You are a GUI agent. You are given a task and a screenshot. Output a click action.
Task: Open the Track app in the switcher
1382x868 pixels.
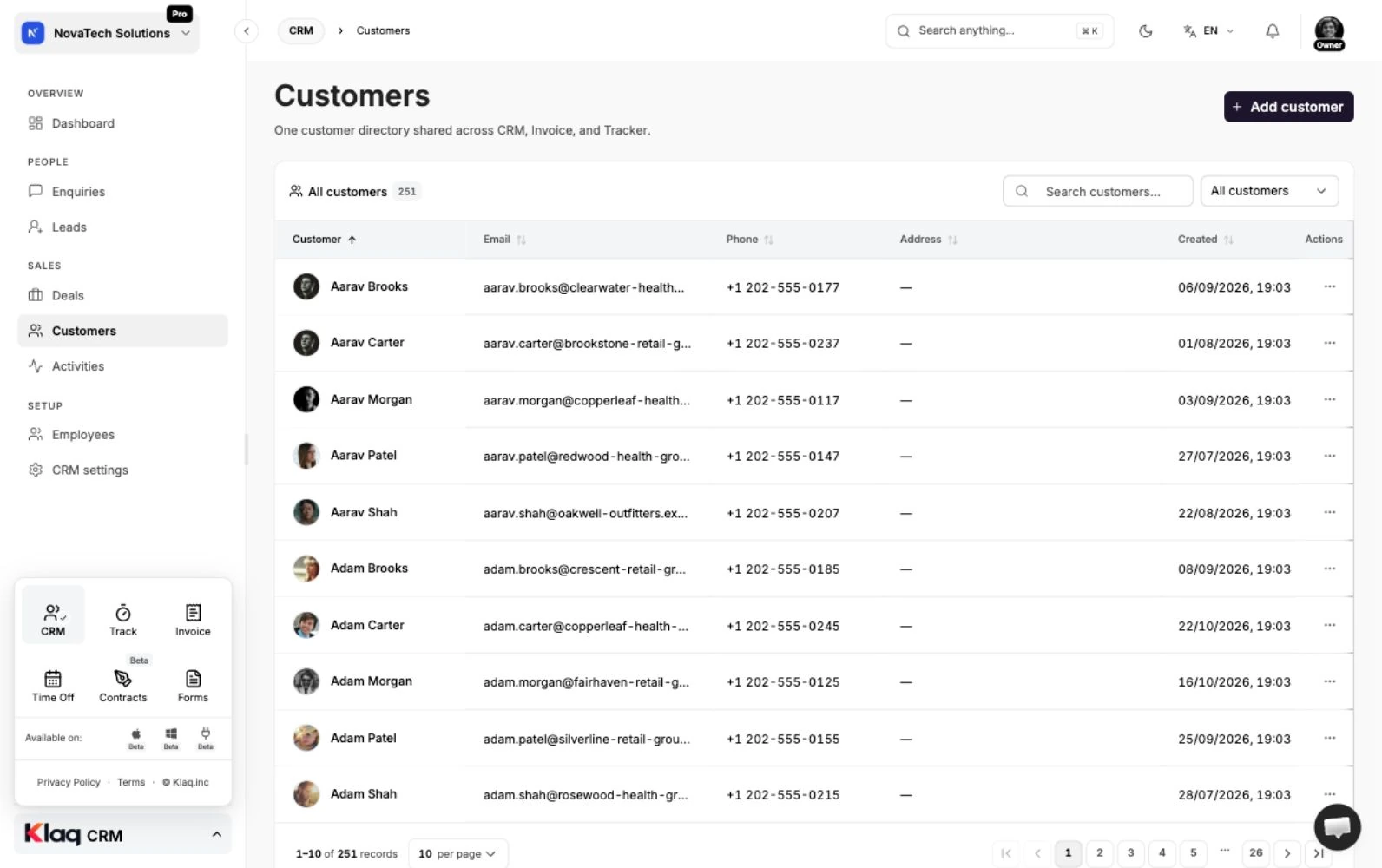pos(122,620)
